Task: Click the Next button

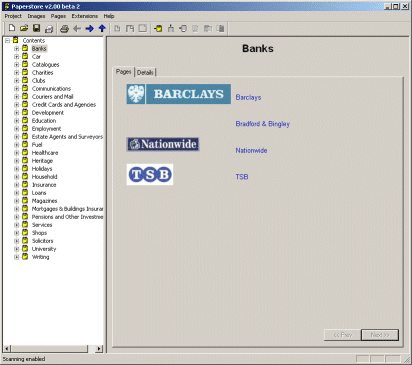Action: [380, 335]
